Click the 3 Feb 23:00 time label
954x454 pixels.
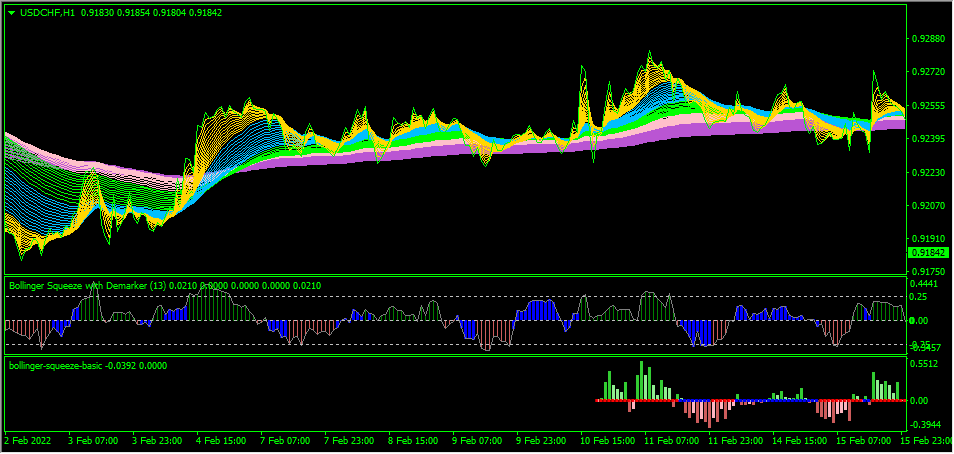pyautogui.click(x=157, y=440)
